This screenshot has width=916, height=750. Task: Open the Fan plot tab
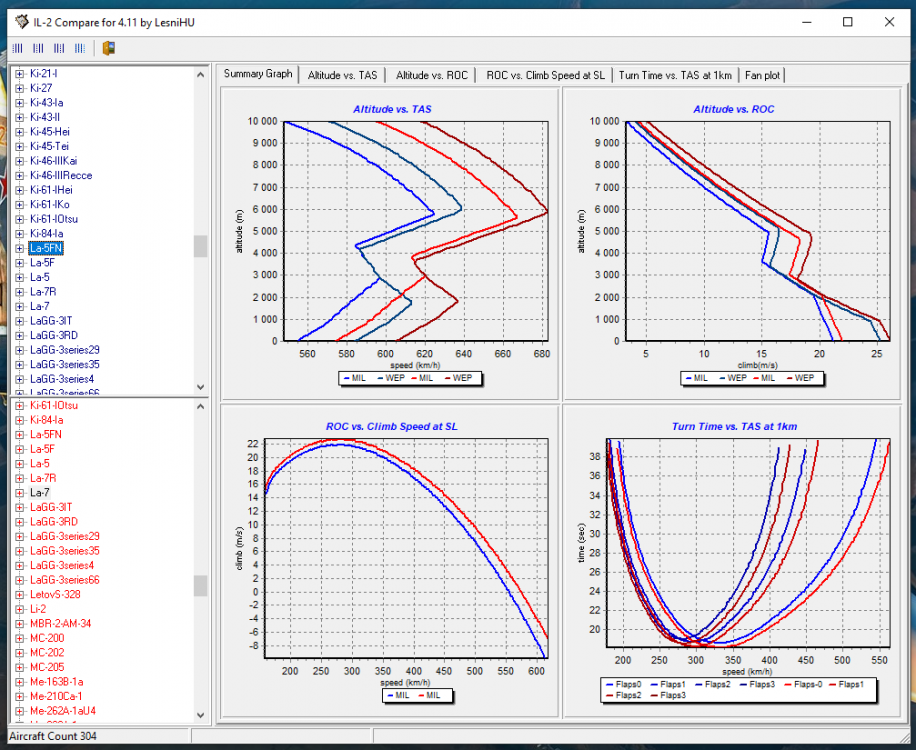coord(763,75)
